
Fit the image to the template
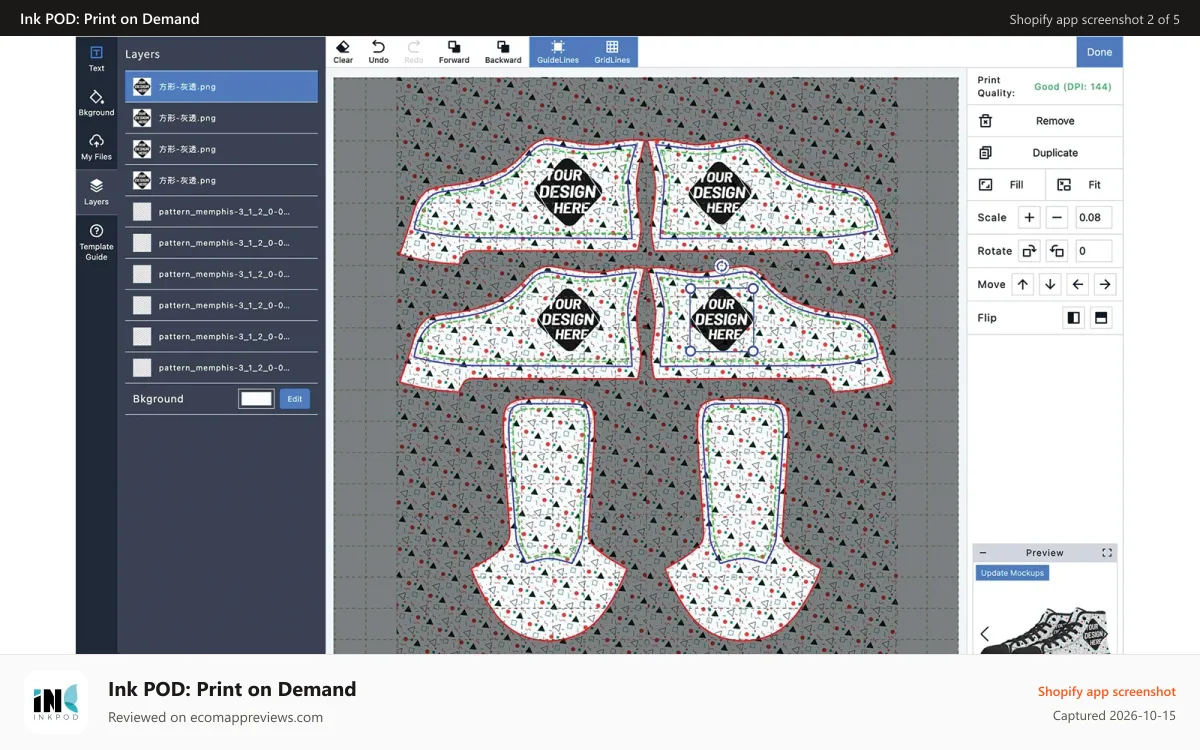coord(1084,185)
